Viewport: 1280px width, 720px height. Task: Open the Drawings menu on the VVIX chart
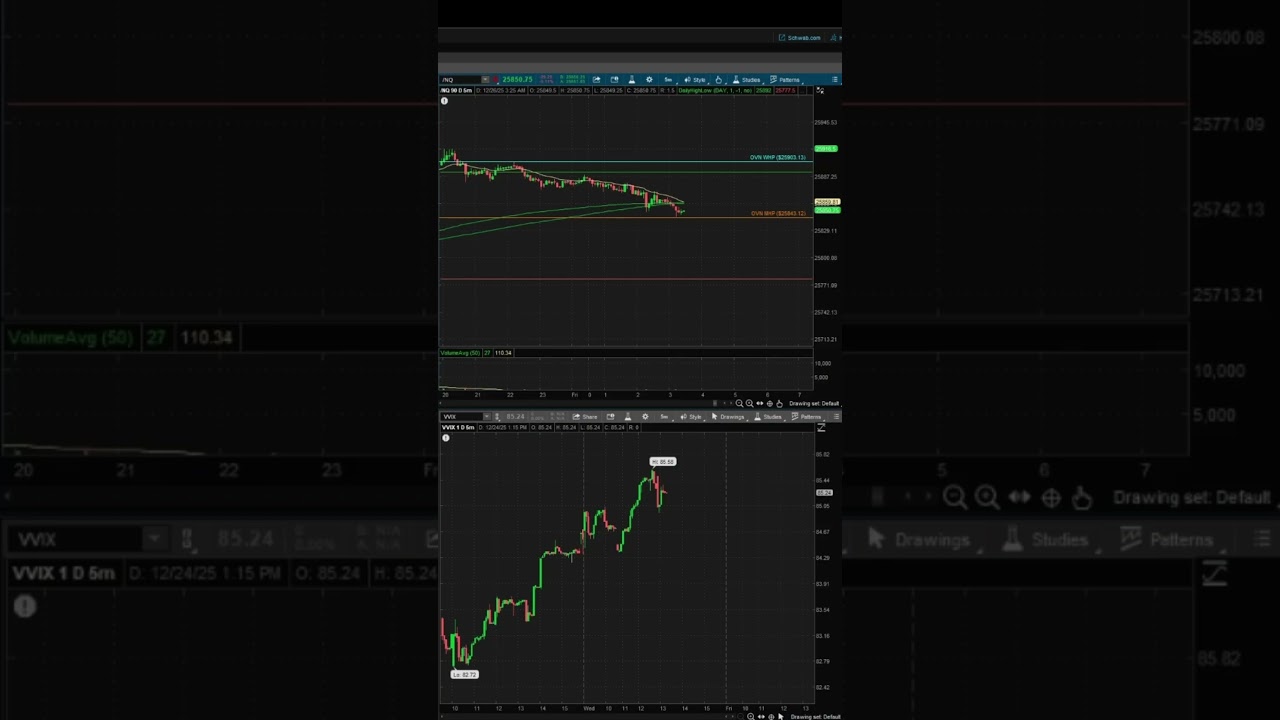727,416
